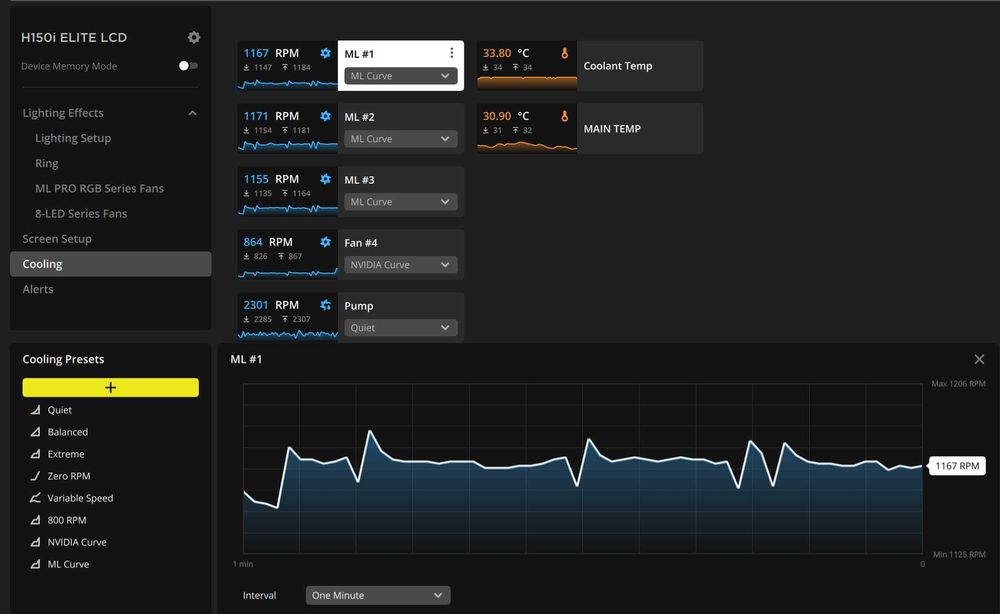This screenshot has width=1000, height=614.
Task: Click the ML #3 fan gear icon
Action: (x=325, y=179)
